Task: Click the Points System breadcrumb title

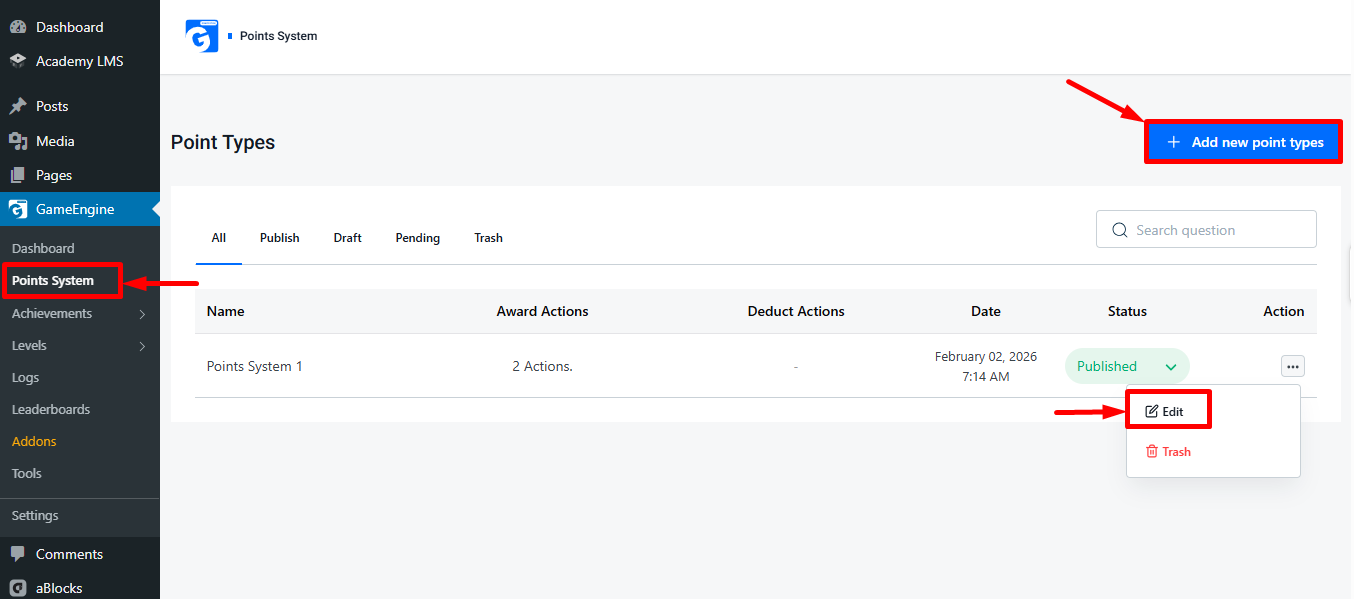Action: tap(279, 36)
